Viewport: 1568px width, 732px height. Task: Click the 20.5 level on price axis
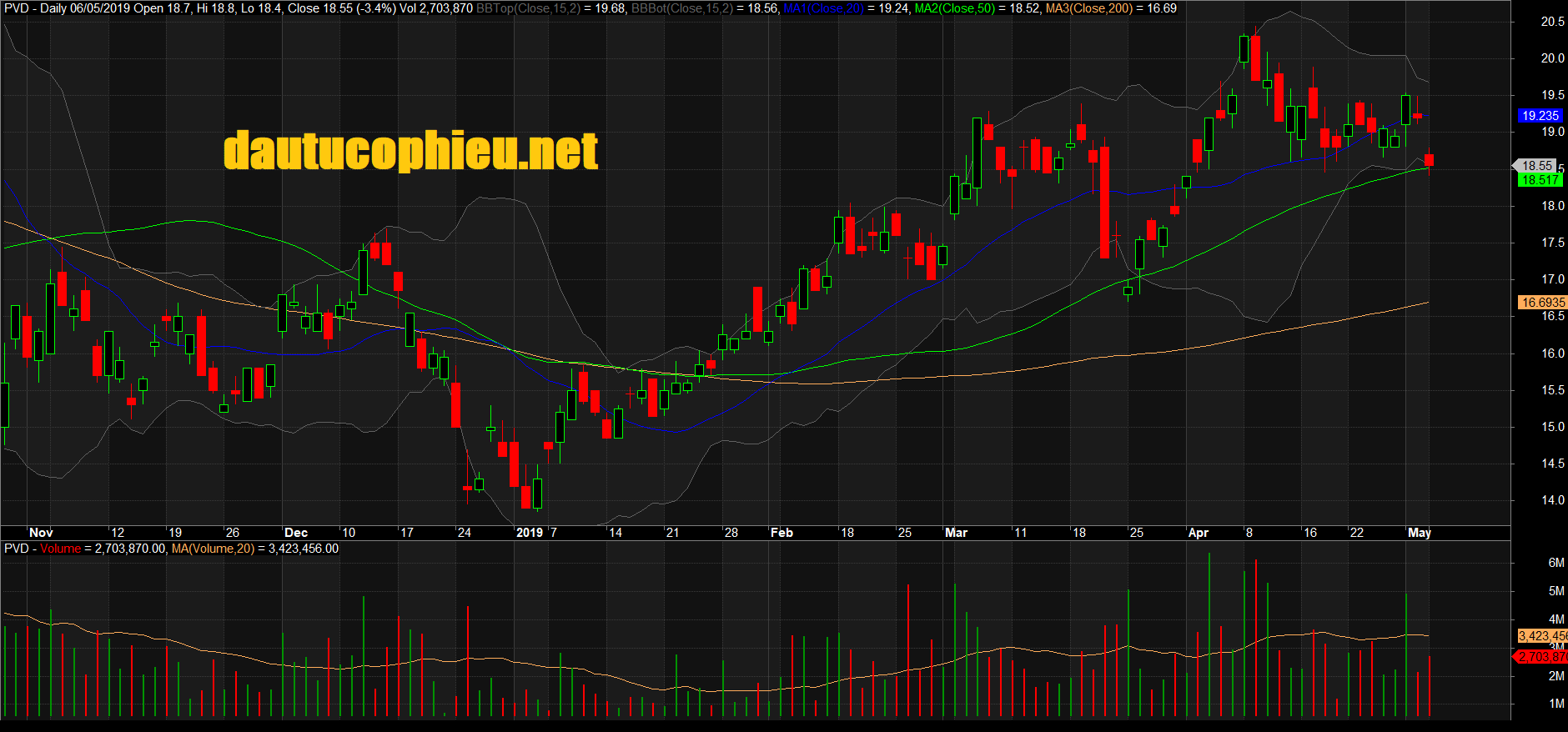[1552, 22]
